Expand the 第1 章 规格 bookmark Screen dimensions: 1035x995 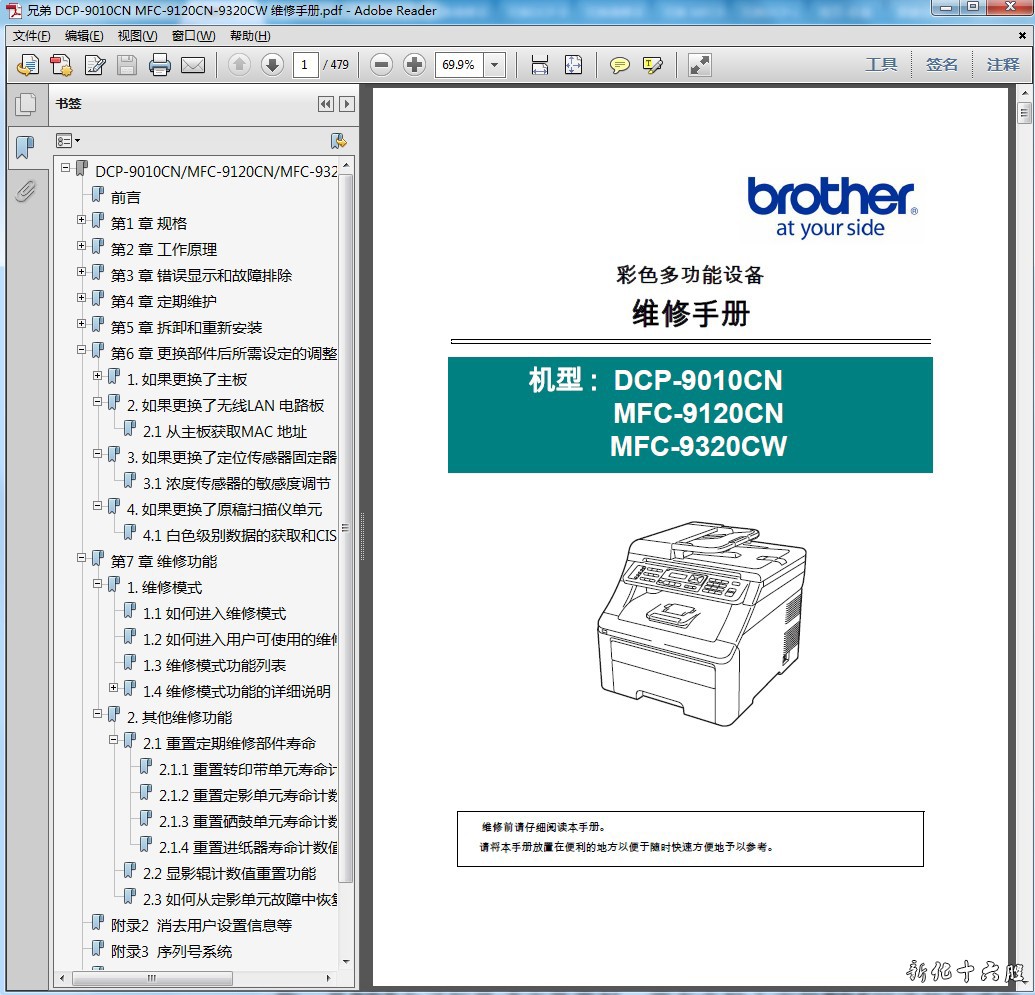82,219
